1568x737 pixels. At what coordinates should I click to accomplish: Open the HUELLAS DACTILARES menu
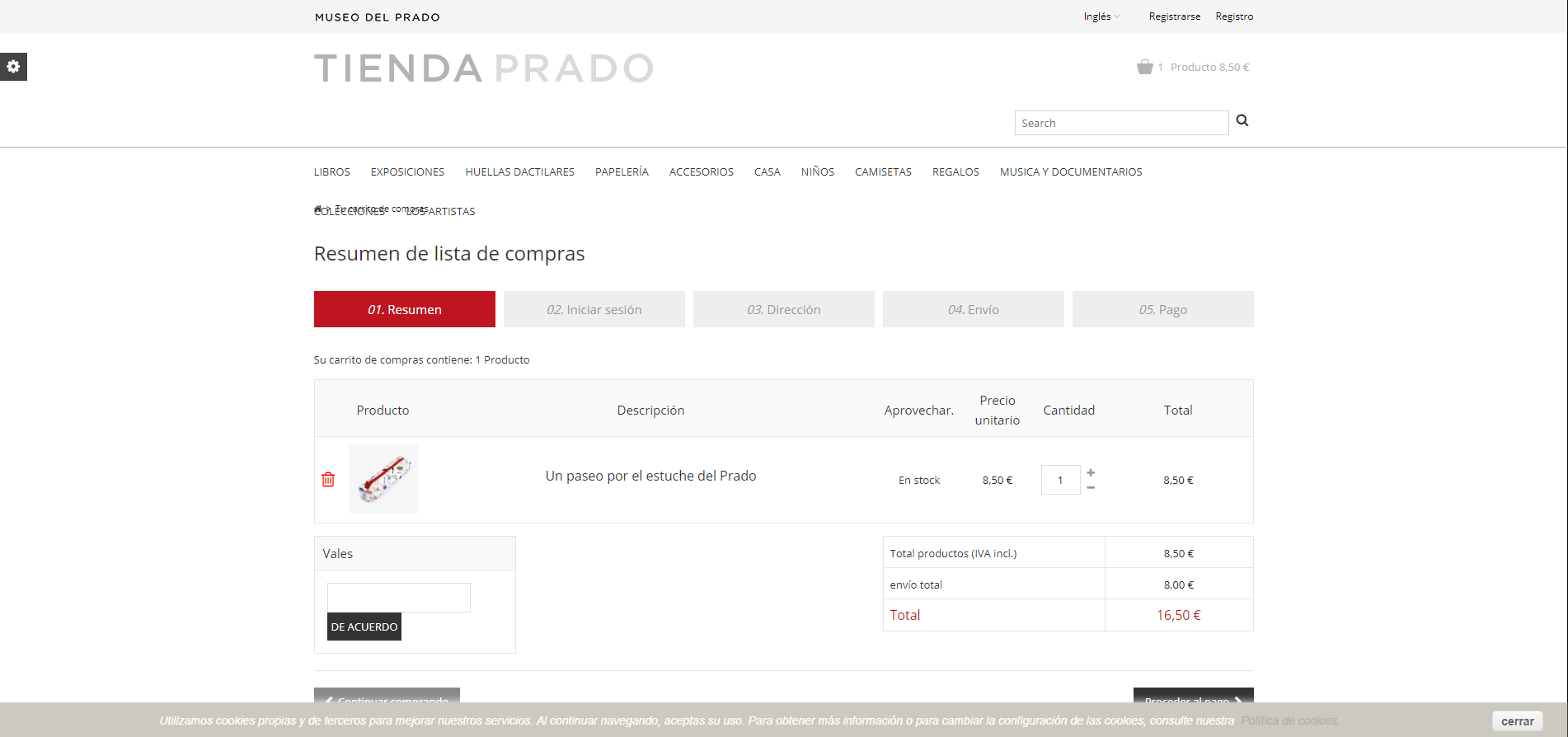coord(520,172)
